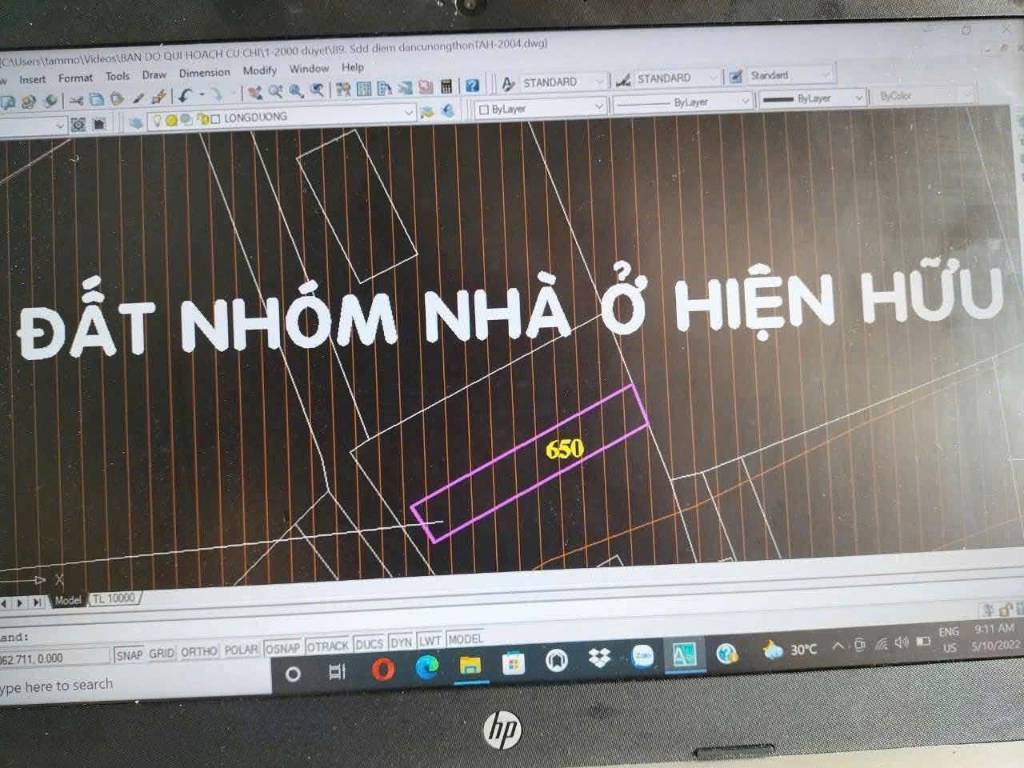Screen dimensions: 1024x768
Task: Open the Layer Properties Manager icon
Action: (x=136, y=122)
